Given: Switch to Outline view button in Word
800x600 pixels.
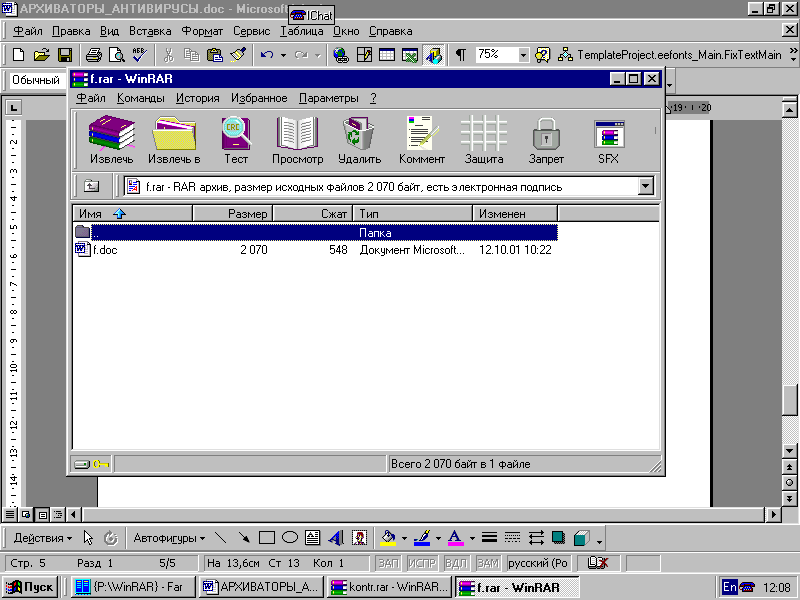Looking at the screenshot, I should pyautogui.click(x=59, y=514).
